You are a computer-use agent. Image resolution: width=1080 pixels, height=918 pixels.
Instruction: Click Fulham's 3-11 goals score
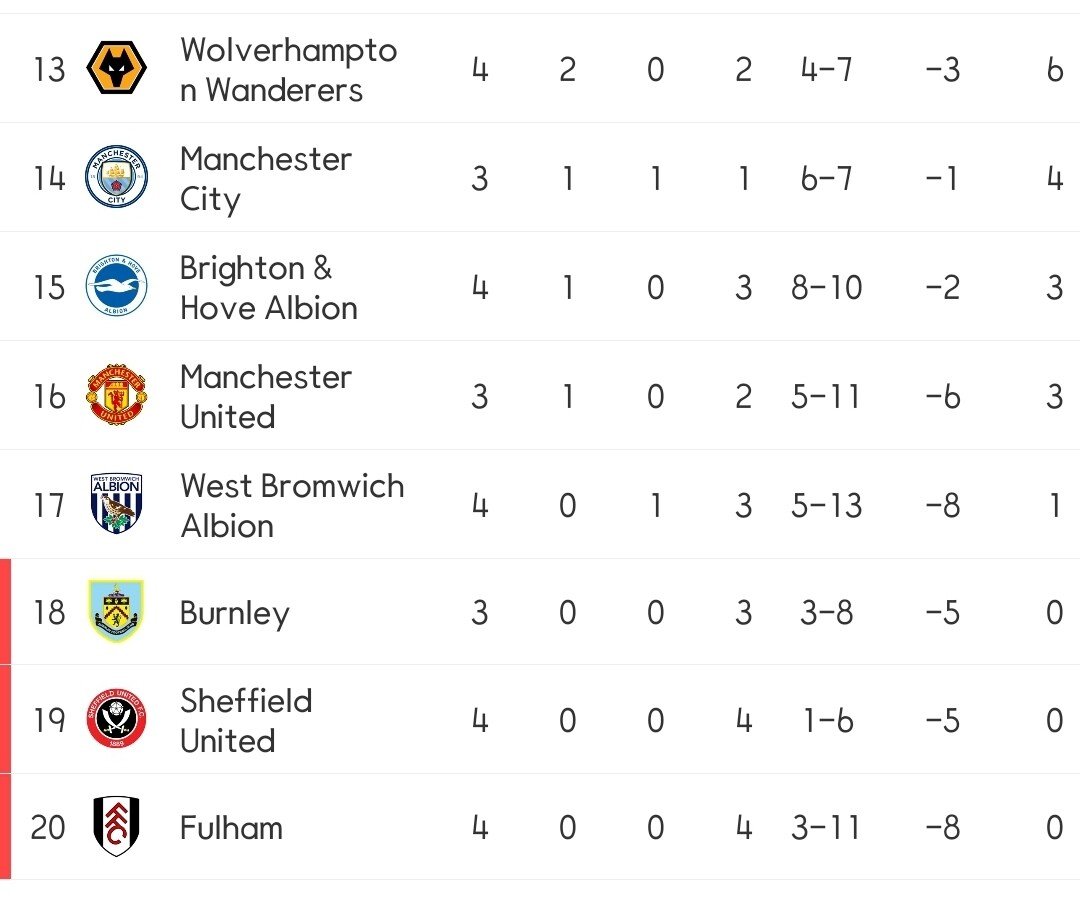tap(827, 828)
